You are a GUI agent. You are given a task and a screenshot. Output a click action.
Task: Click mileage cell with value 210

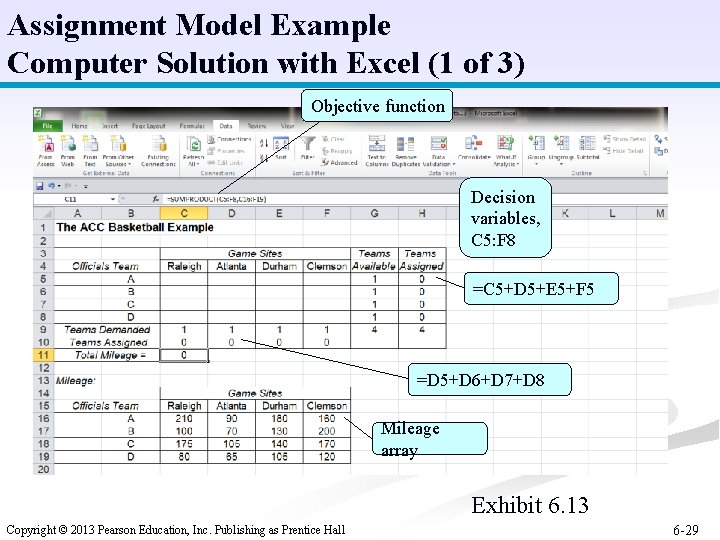(x=184, y=418)
